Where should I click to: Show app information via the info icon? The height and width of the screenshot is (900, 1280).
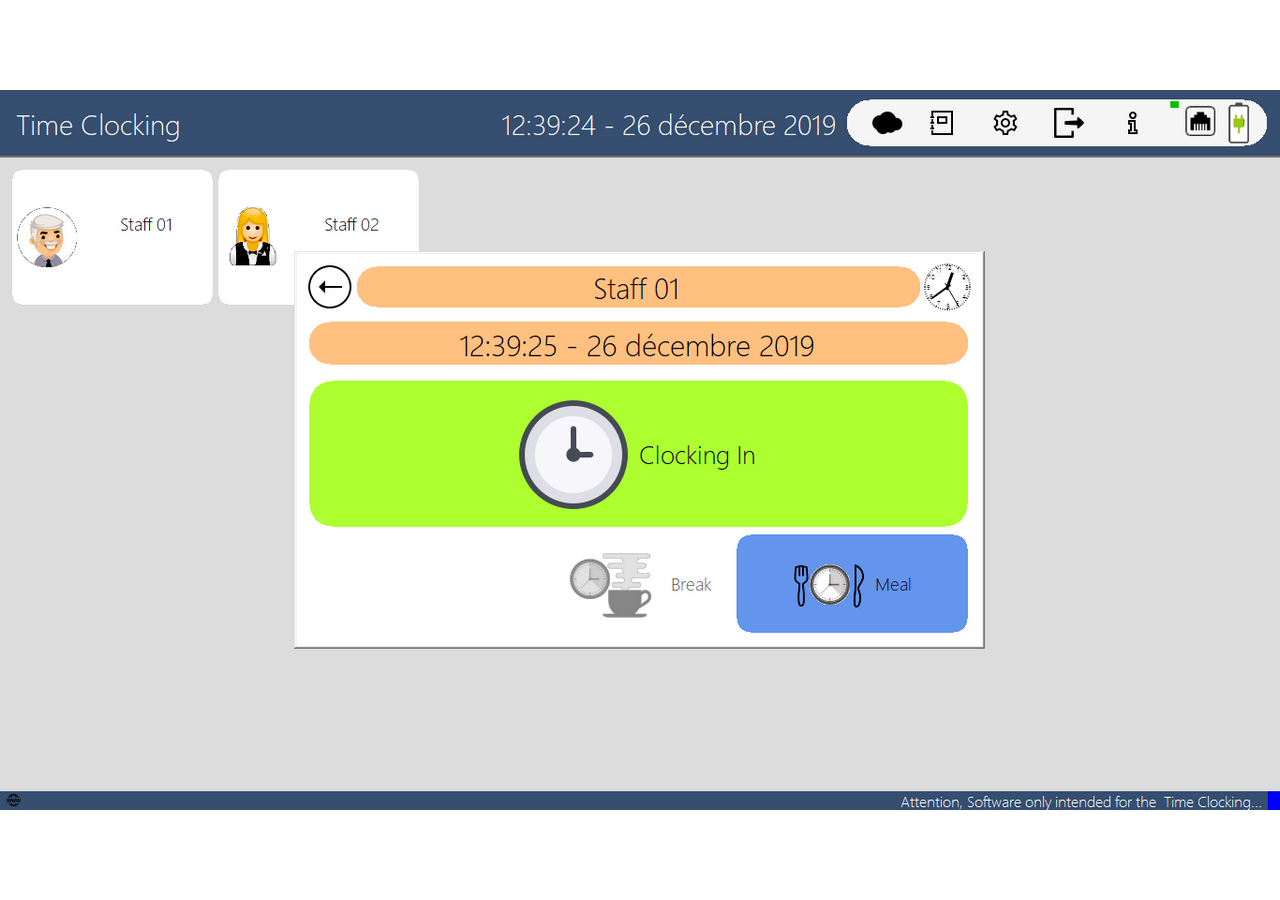(x=1132, y=122)
